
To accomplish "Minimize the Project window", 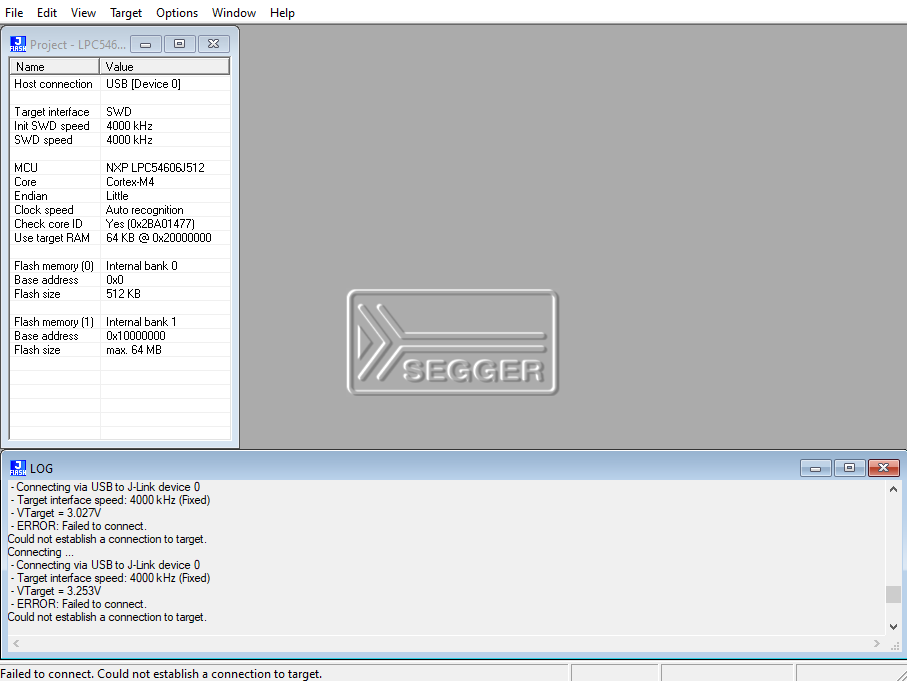I will tap(146, 44).
